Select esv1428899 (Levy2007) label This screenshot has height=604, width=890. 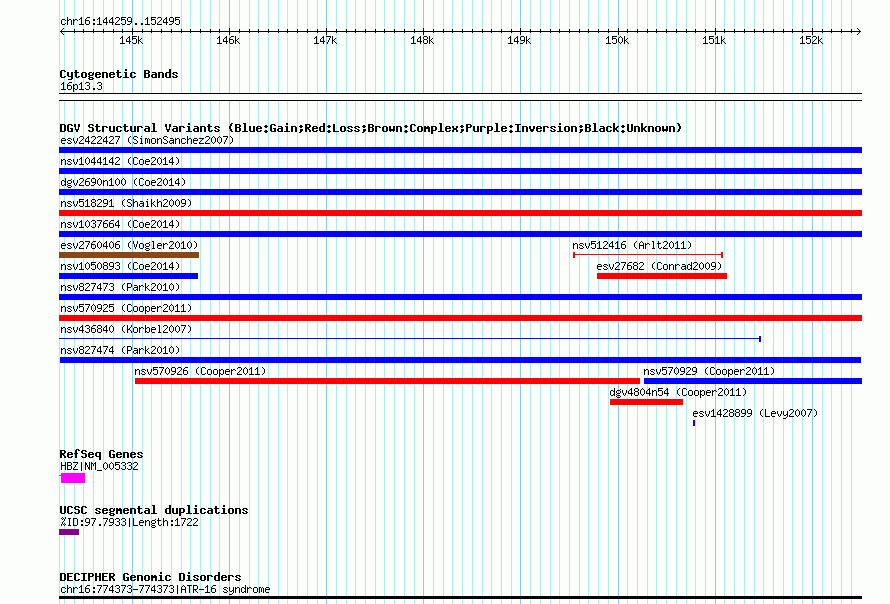(755, 413)
